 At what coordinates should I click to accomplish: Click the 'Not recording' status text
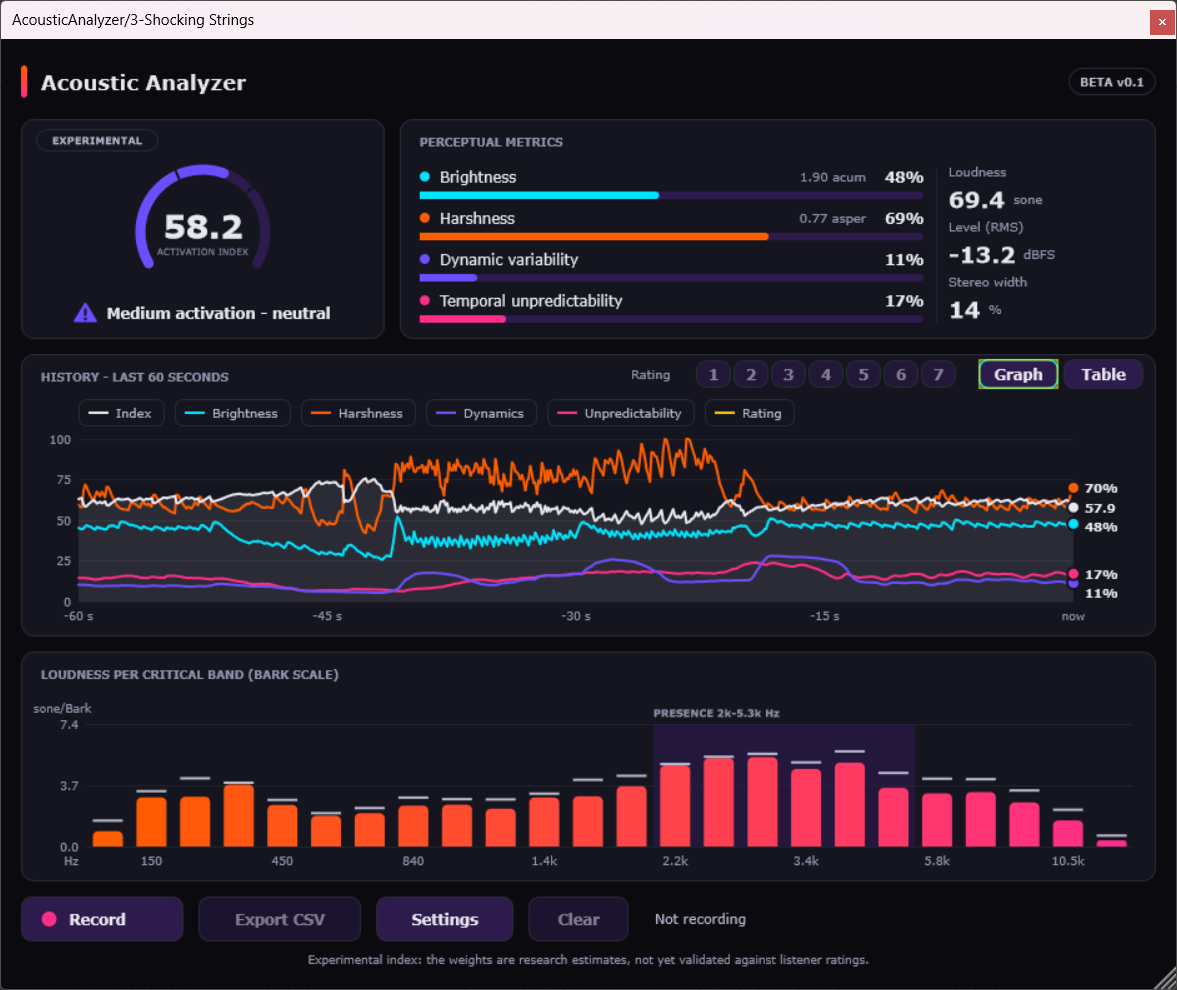[700, 919]
